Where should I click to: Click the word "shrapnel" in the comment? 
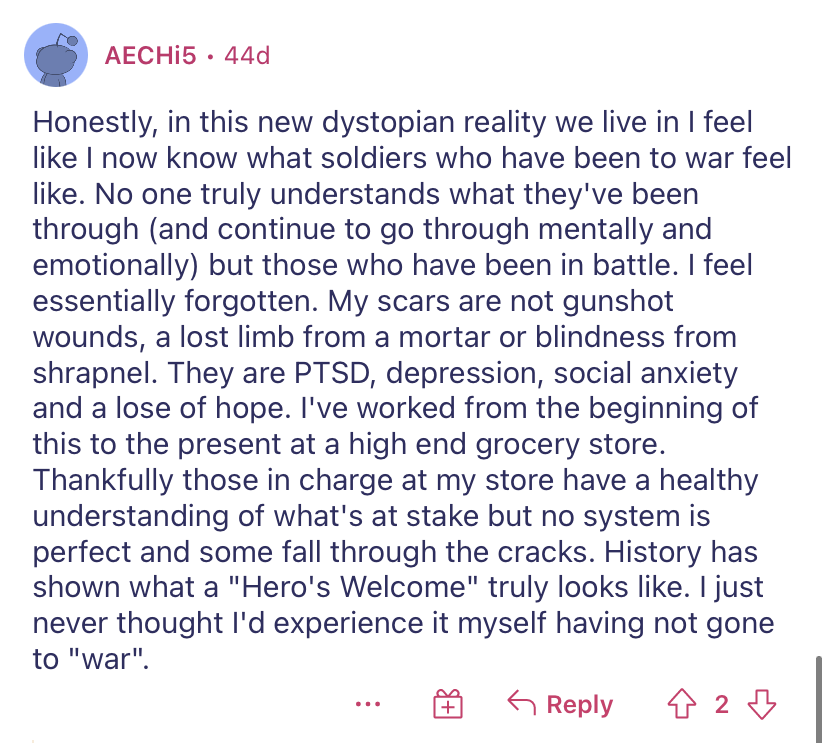click(x=92, y=374)
